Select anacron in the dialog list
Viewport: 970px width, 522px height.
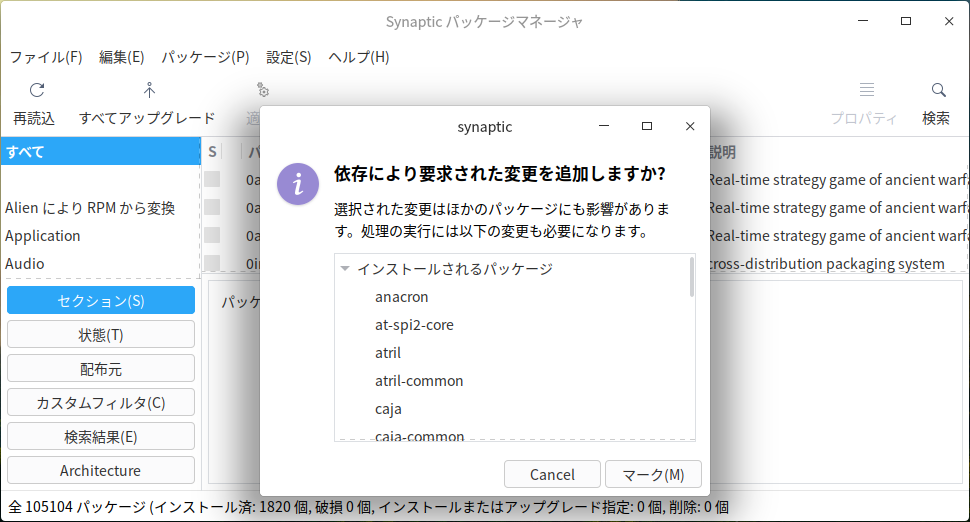[x=401, y=297]
